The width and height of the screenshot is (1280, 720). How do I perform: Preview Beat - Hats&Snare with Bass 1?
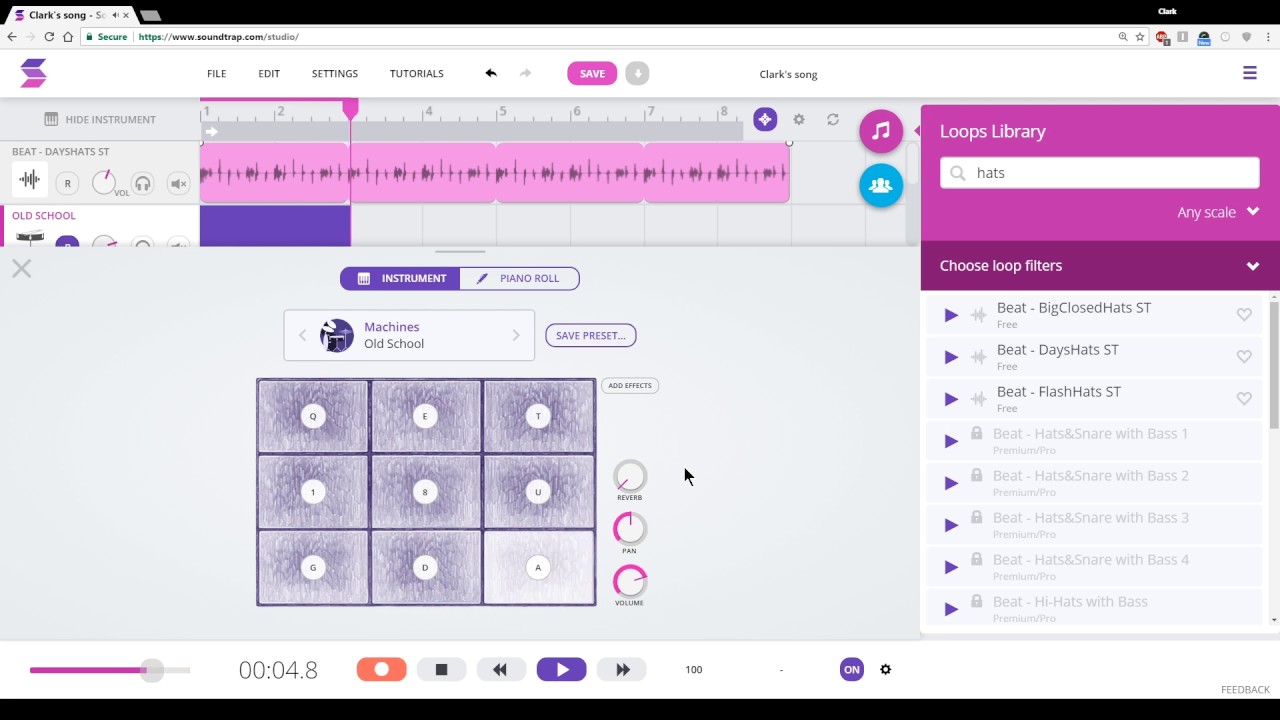click(951, 441)
